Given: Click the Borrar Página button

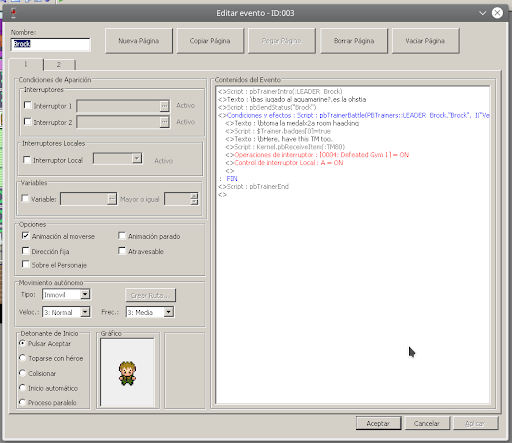Looking at the screenshot, I should (354, 41).
